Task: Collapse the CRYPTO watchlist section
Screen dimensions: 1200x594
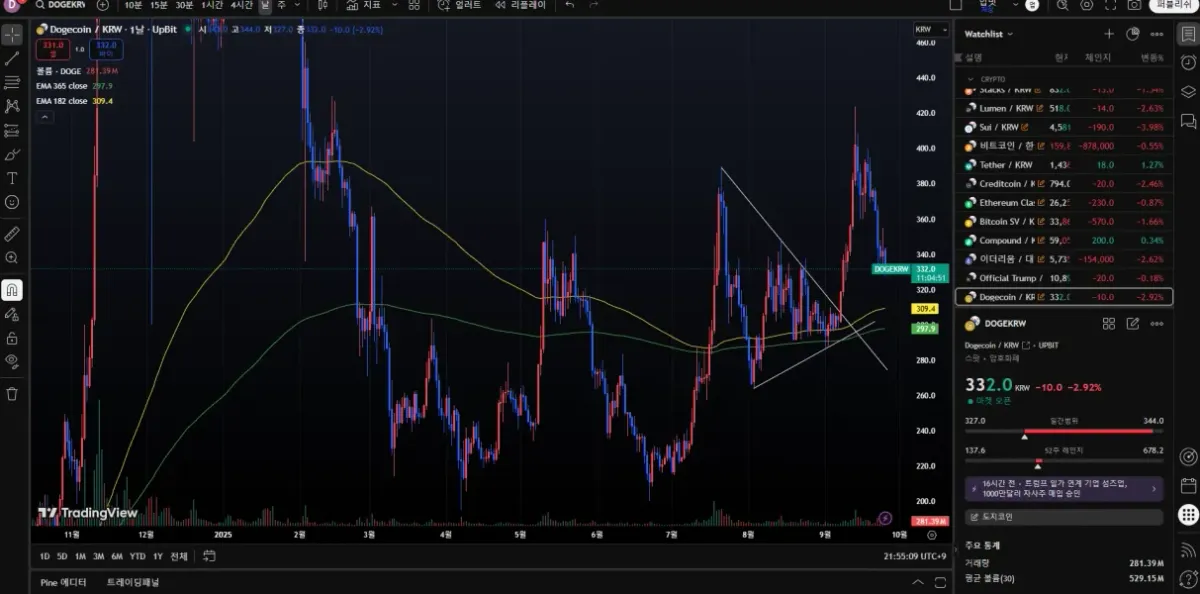Action: pos(970,79)
